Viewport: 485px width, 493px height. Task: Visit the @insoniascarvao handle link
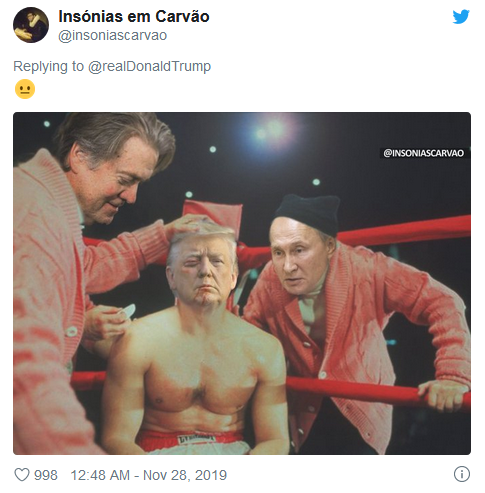113,35
